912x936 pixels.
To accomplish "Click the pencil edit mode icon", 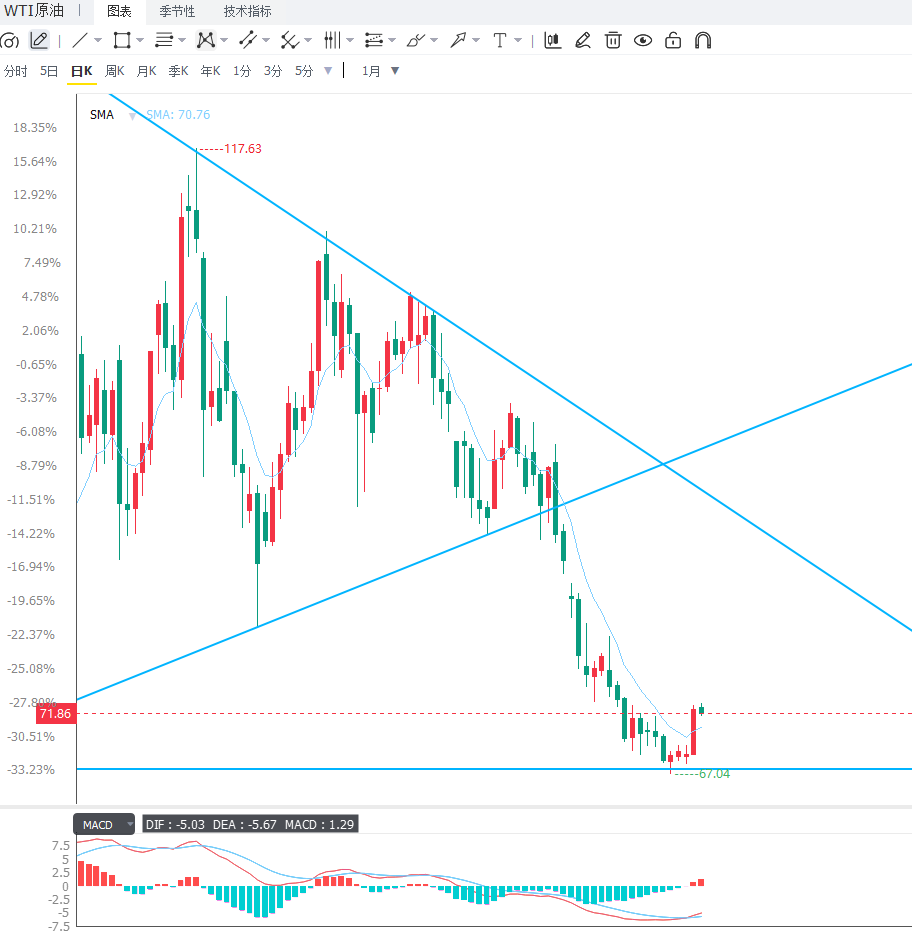I will [39, 41].
